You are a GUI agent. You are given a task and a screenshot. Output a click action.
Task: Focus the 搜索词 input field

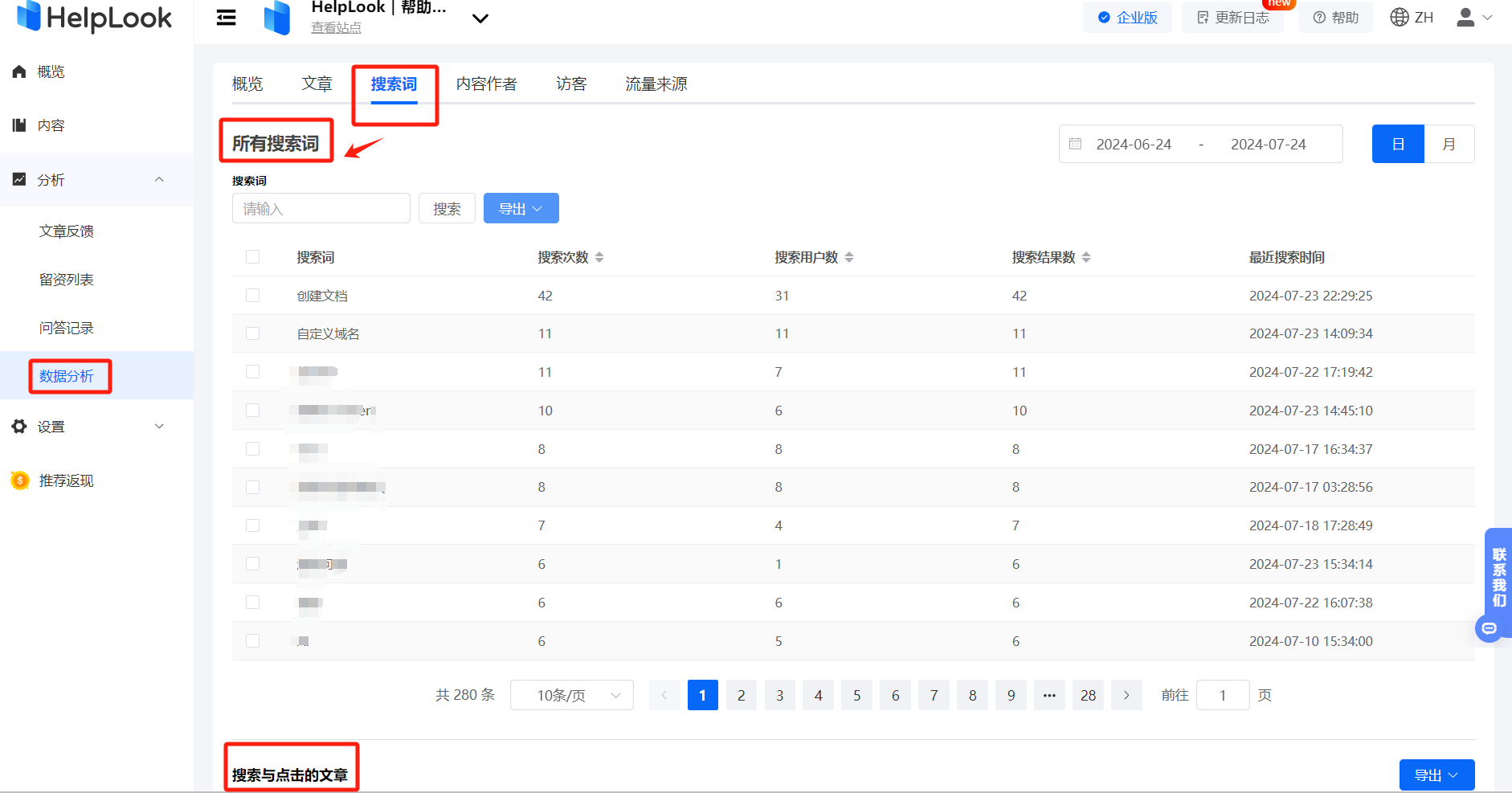point(321,208)
